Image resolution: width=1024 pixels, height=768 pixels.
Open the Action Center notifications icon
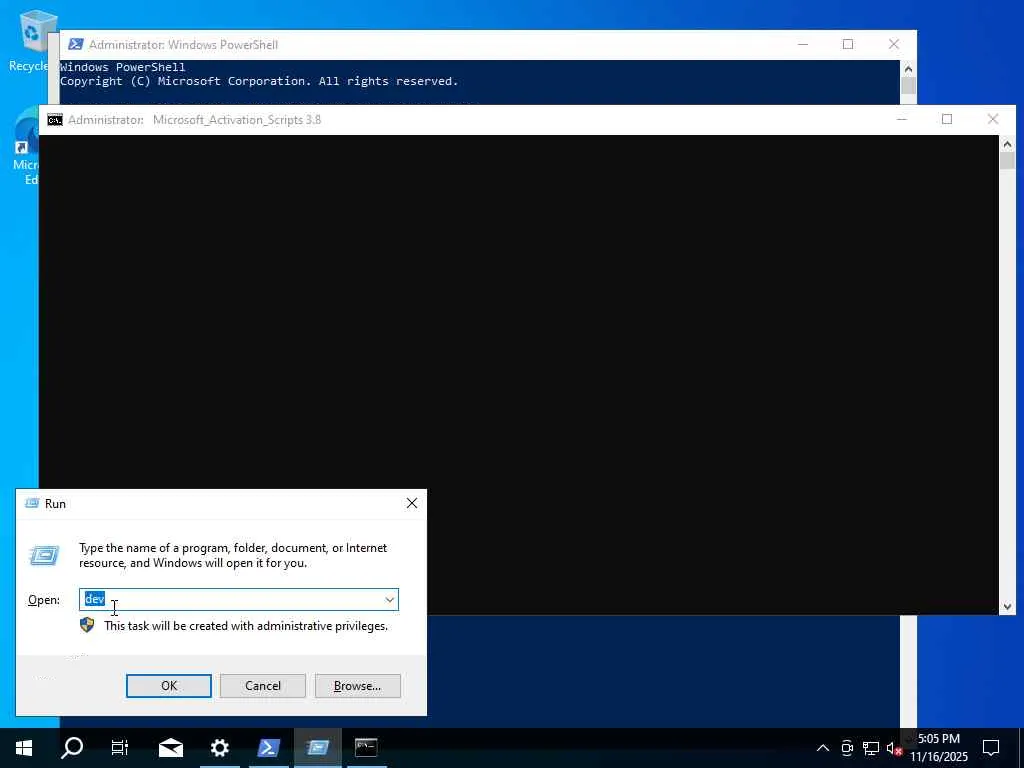point(991,748)
